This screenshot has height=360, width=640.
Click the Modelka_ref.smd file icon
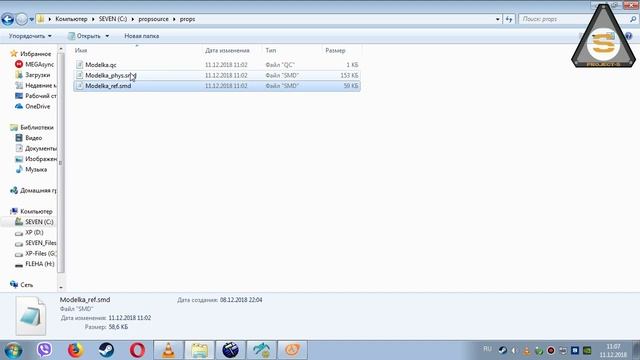(80, 86)
